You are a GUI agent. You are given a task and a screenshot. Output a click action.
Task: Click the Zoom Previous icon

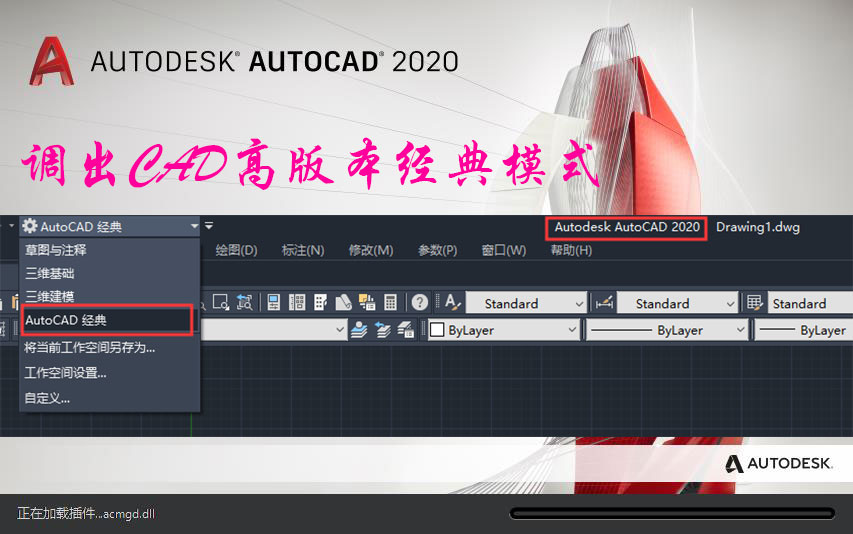pyautogui.click(x=244, y=302)
